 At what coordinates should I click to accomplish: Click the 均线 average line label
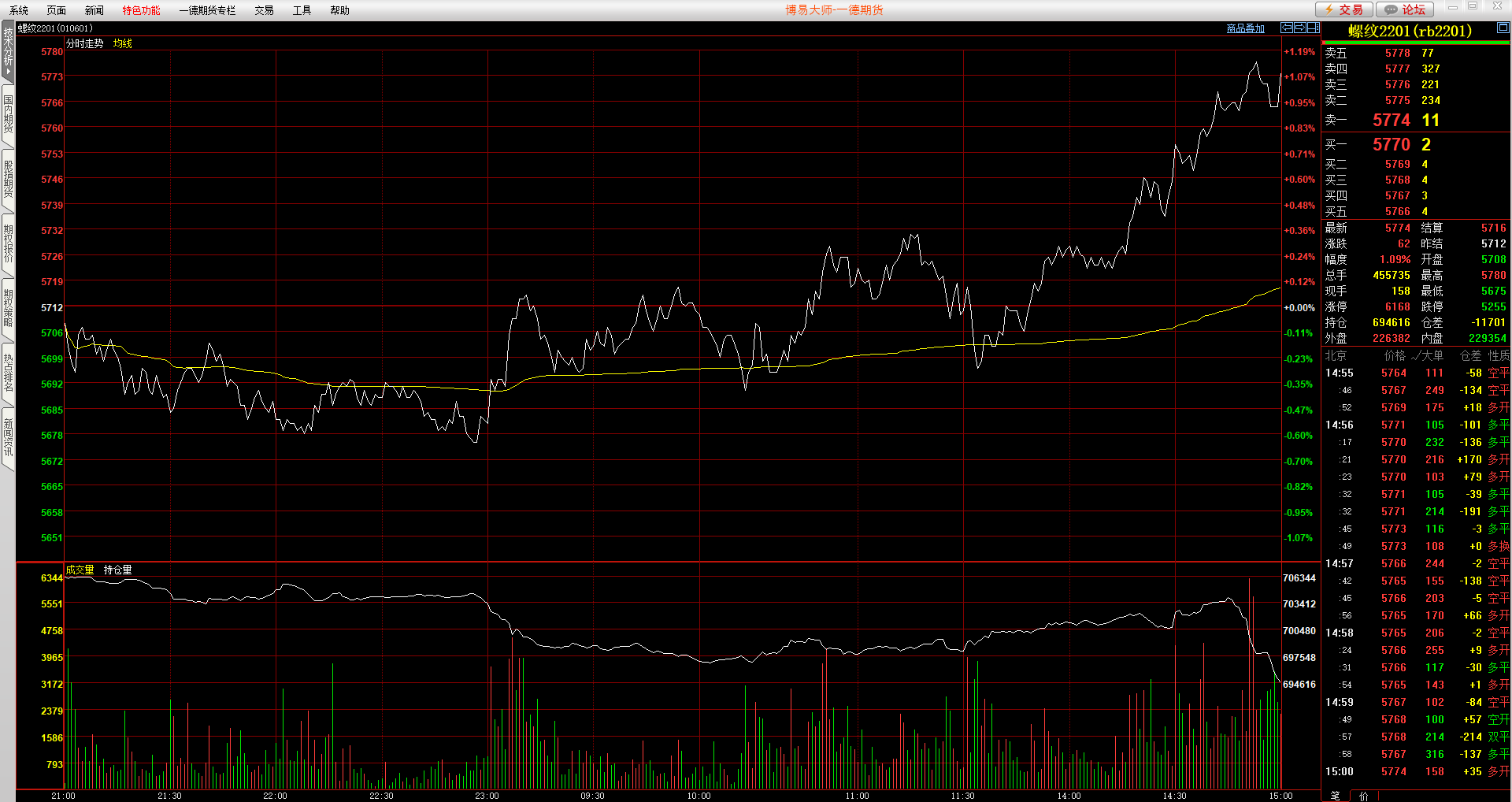coord(123,43)
